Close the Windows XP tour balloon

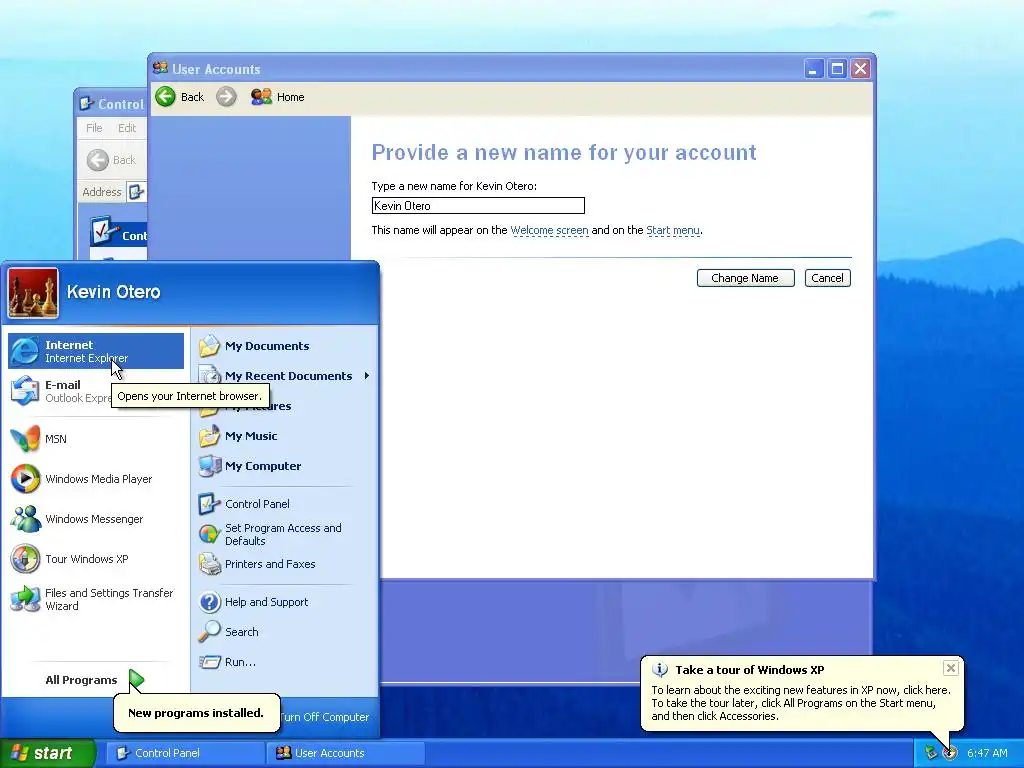[x=951, y=668]
